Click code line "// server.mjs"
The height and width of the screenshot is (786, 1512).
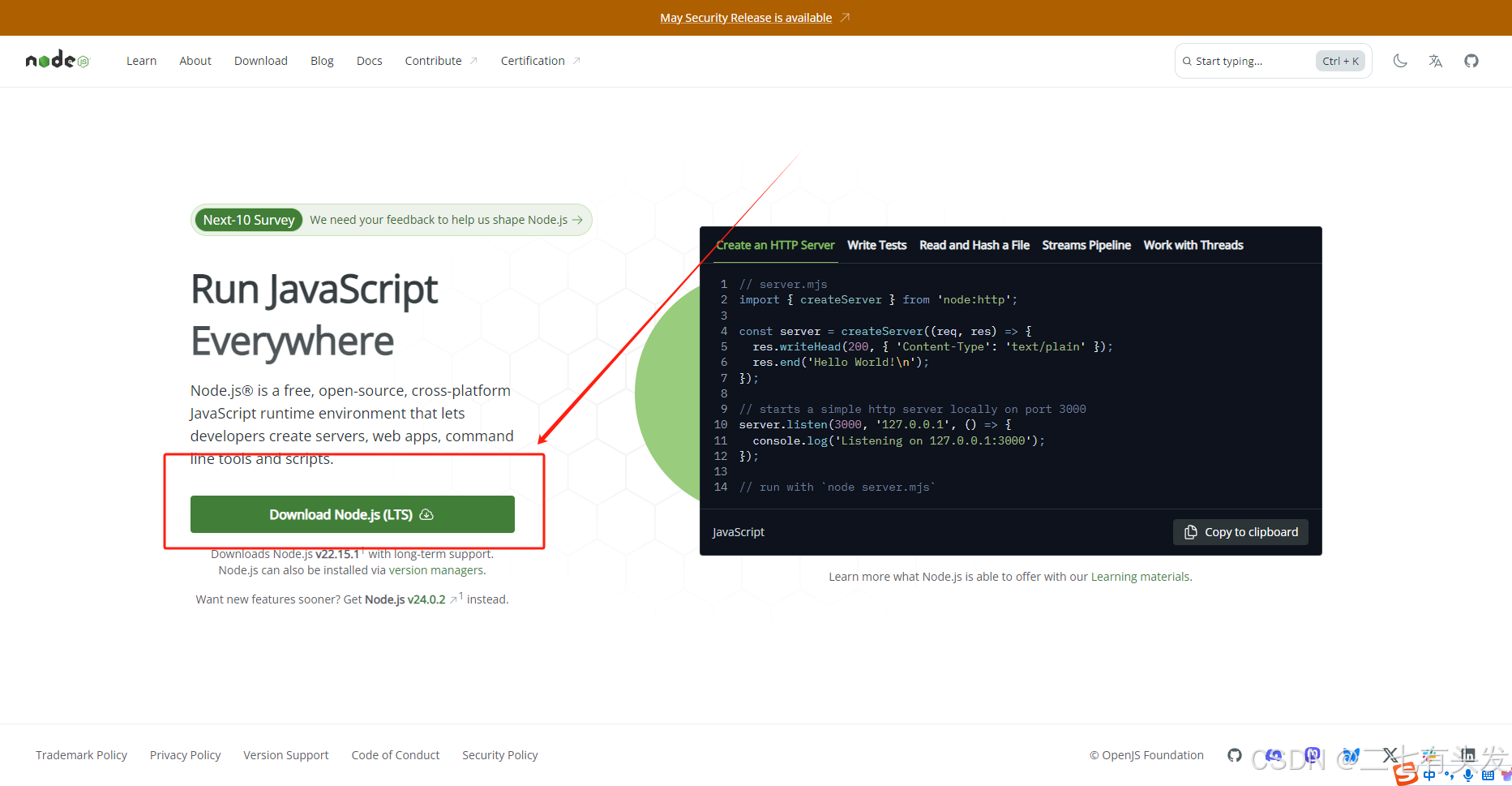click(x=783, y=284)
